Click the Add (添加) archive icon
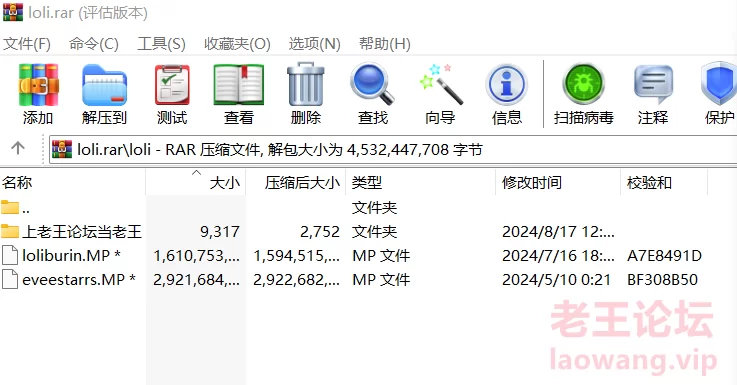This screenshot has width=737, height=385. 38,86
